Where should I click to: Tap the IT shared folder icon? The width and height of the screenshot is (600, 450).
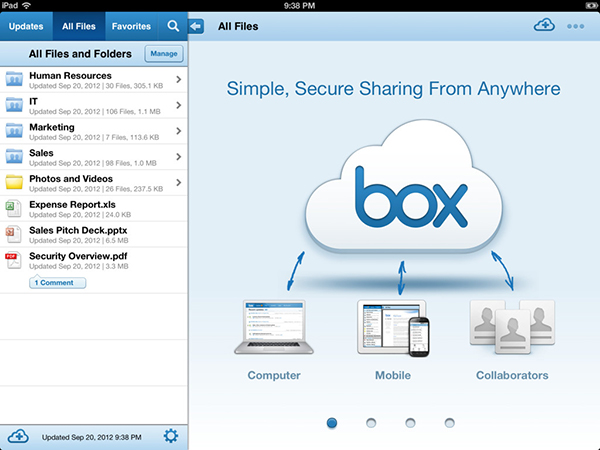14,105
